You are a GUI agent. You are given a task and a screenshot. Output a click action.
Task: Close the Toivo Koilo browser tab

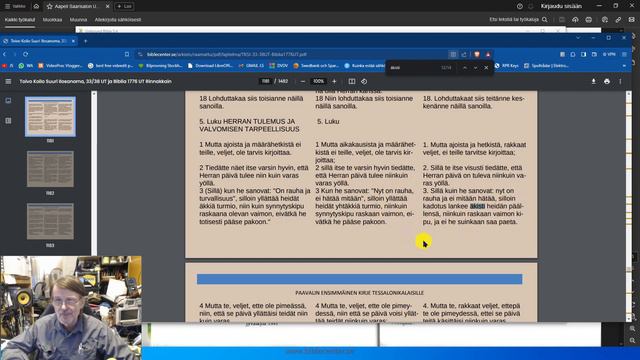click(x=73, y=41)
